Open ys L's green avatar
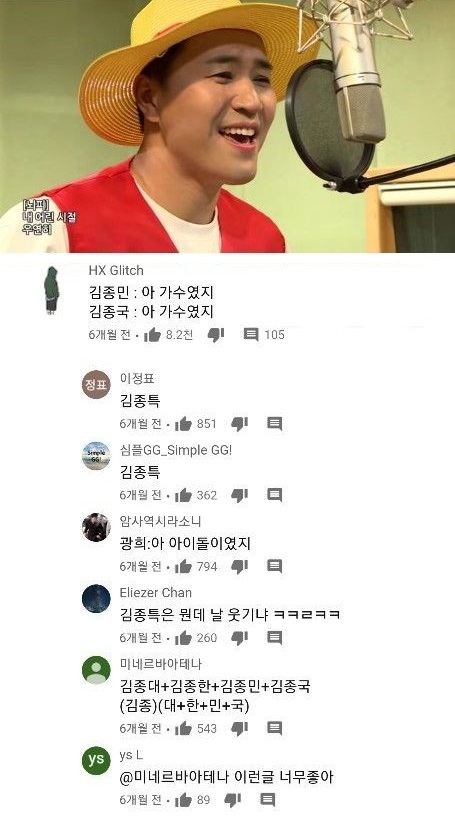 click(x=96, y=760)
